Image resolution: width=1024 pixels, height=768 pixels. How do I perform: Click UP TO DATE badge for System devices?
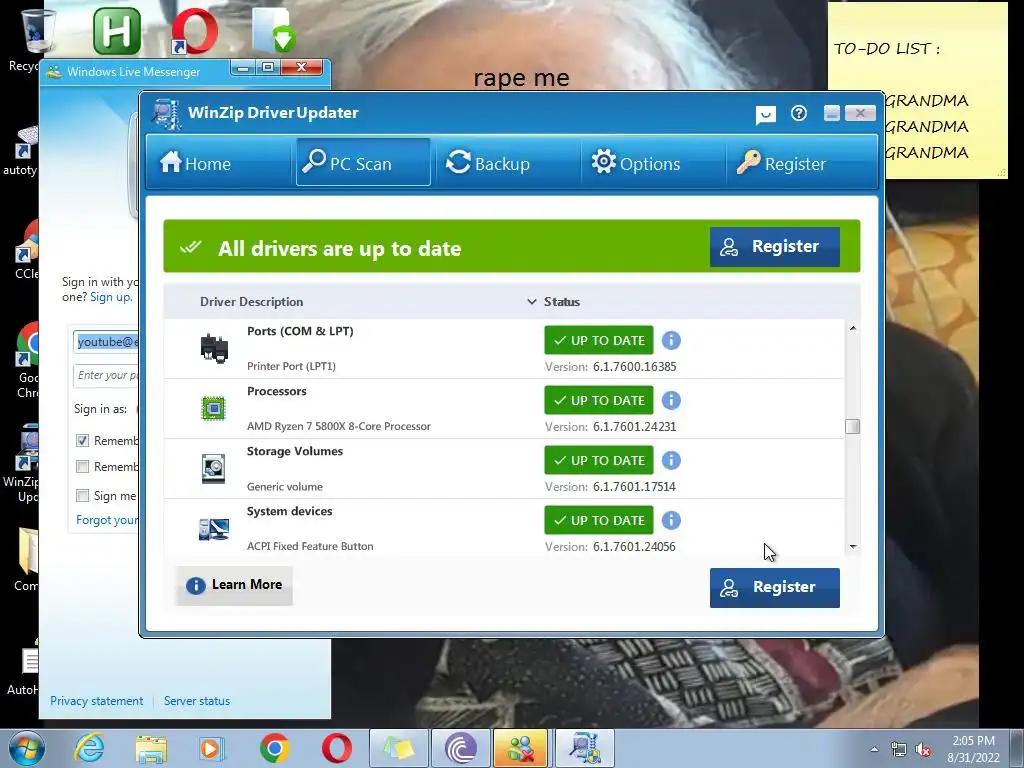[x=599, y=520]
